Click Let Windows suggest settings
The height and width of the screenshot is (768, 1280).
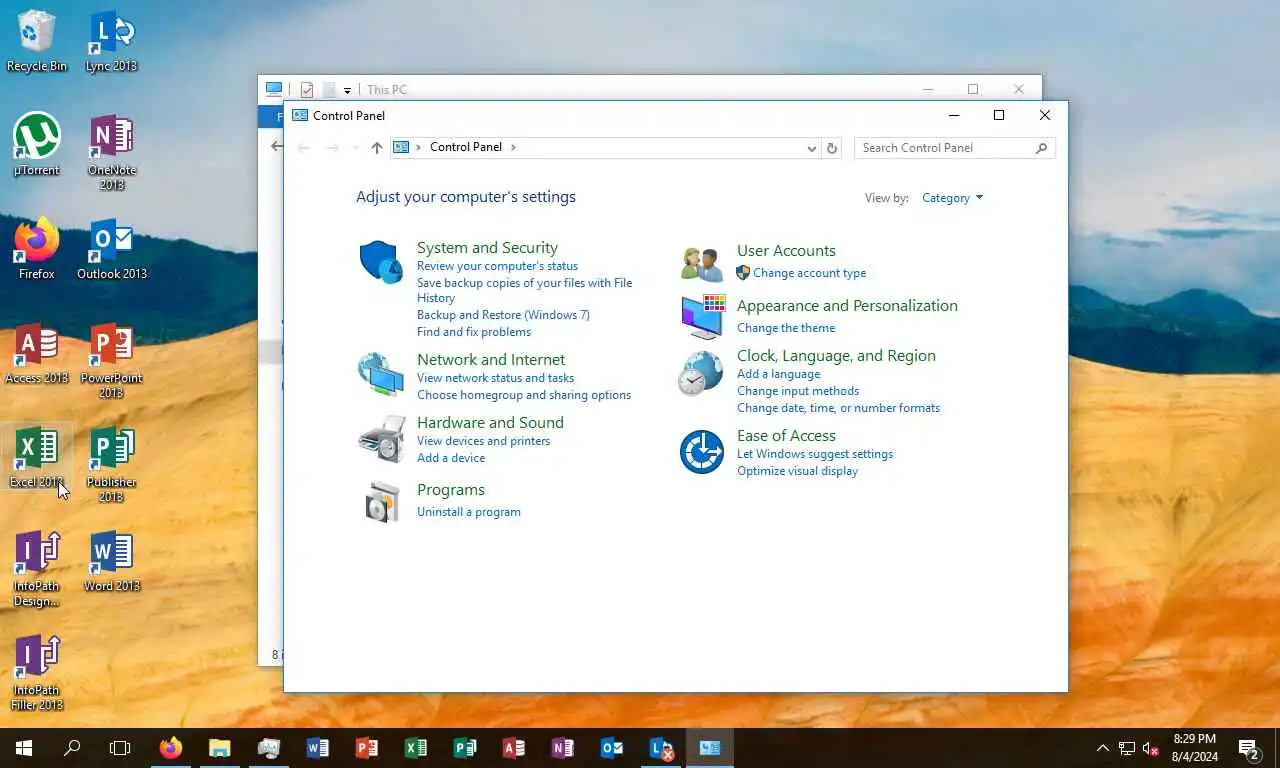coord(815,454)
